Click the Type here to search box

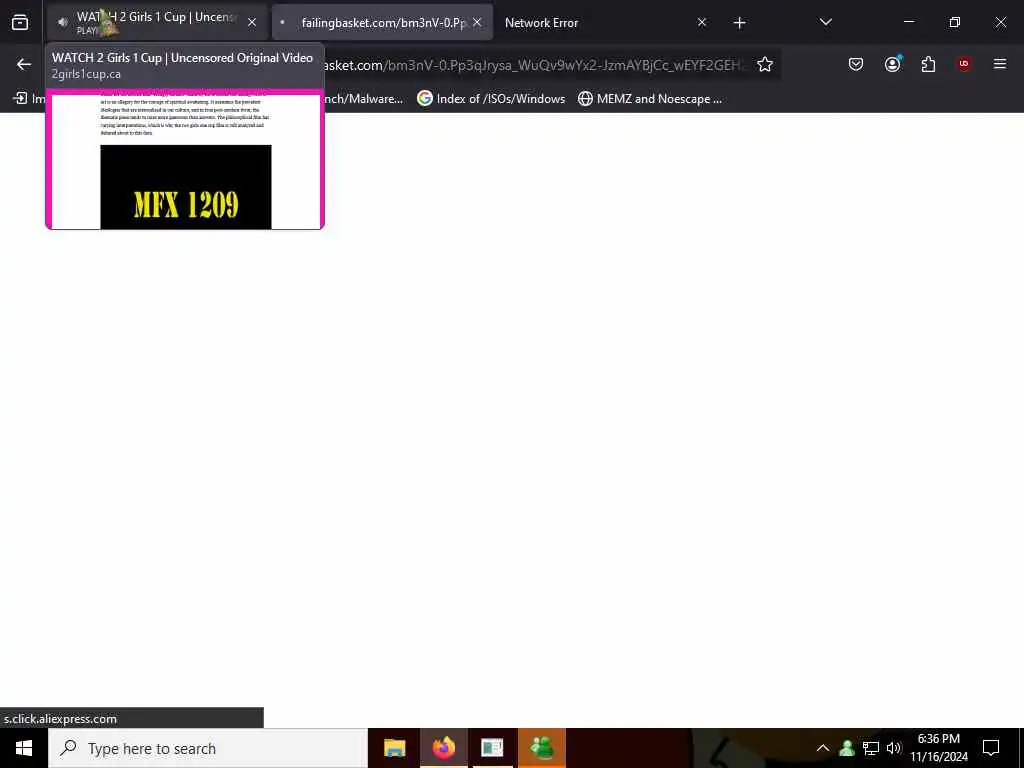208,748
